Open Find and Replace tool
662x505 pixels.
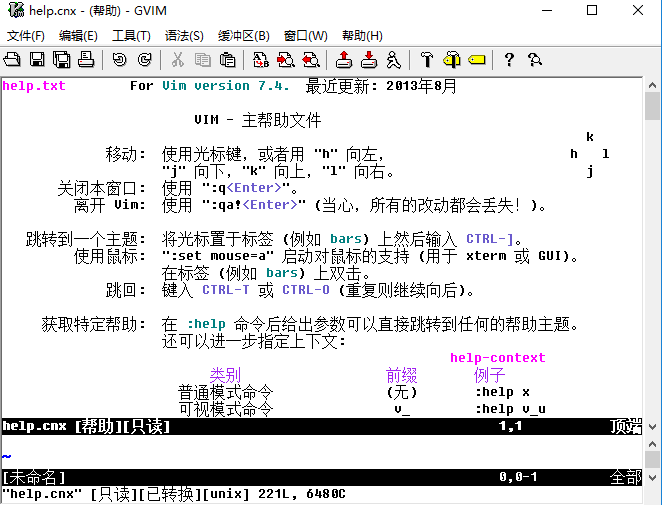tap(260, 60)
